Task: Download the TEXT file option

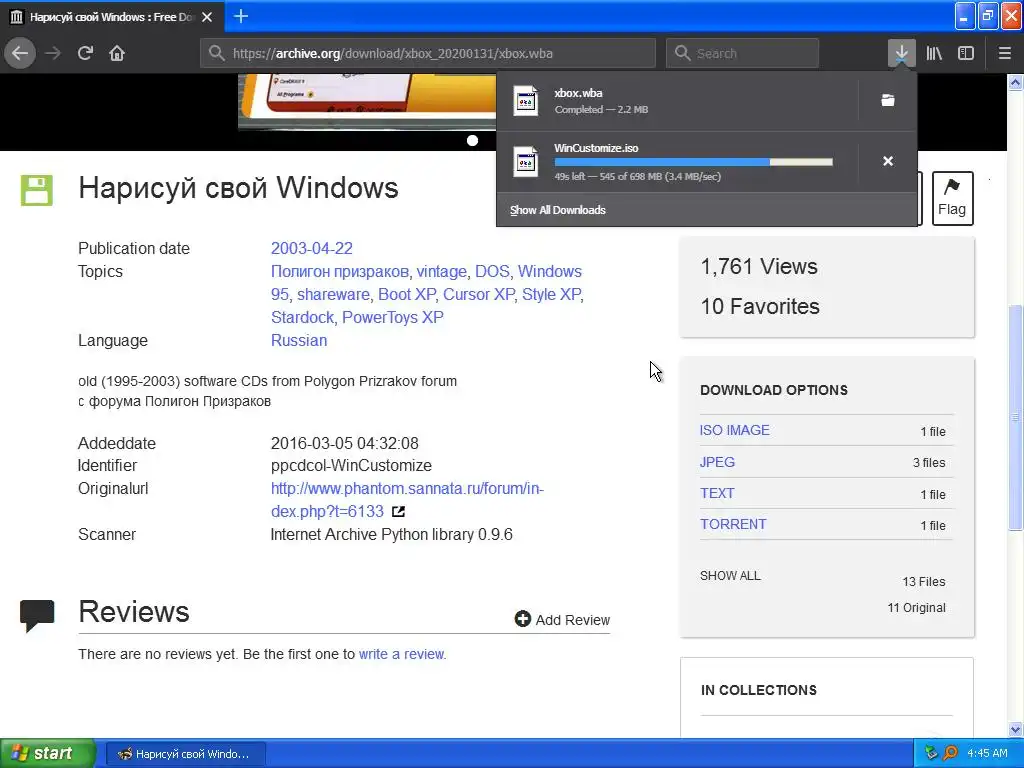Action: 717,493
